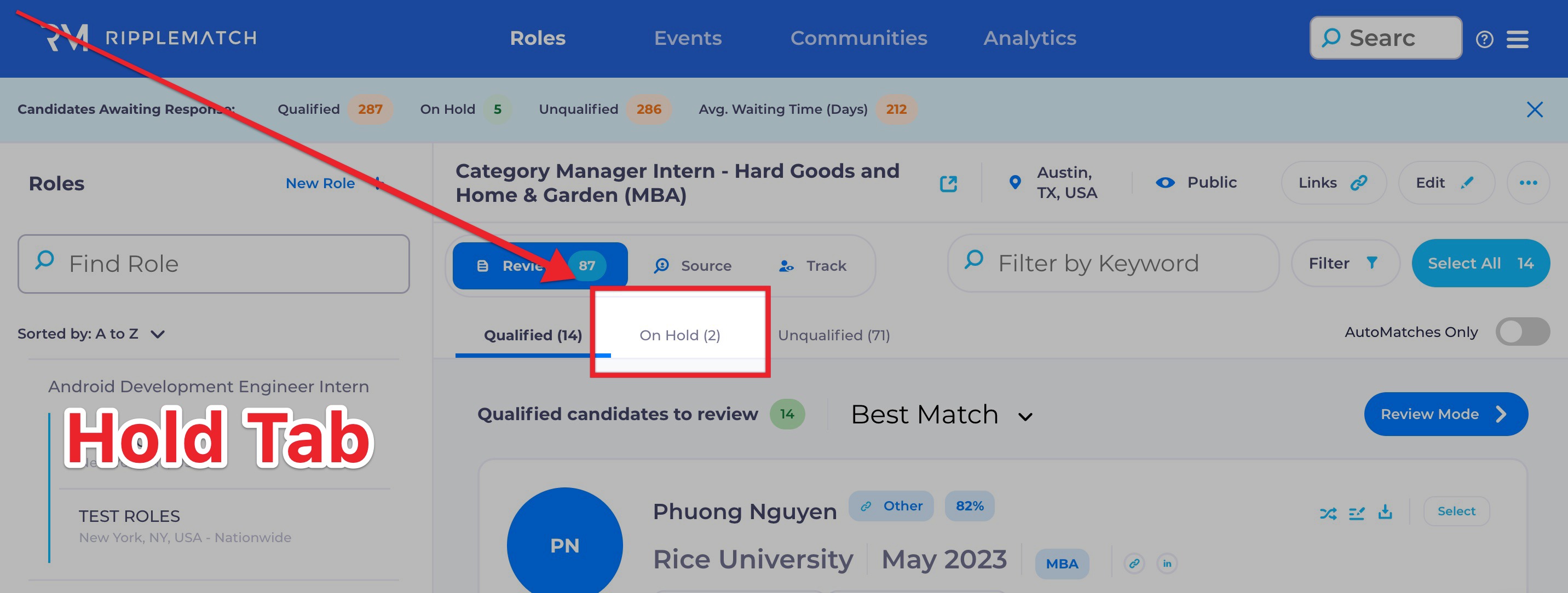
Task: Click the Find Role search field
Action: tap(214, 264)
